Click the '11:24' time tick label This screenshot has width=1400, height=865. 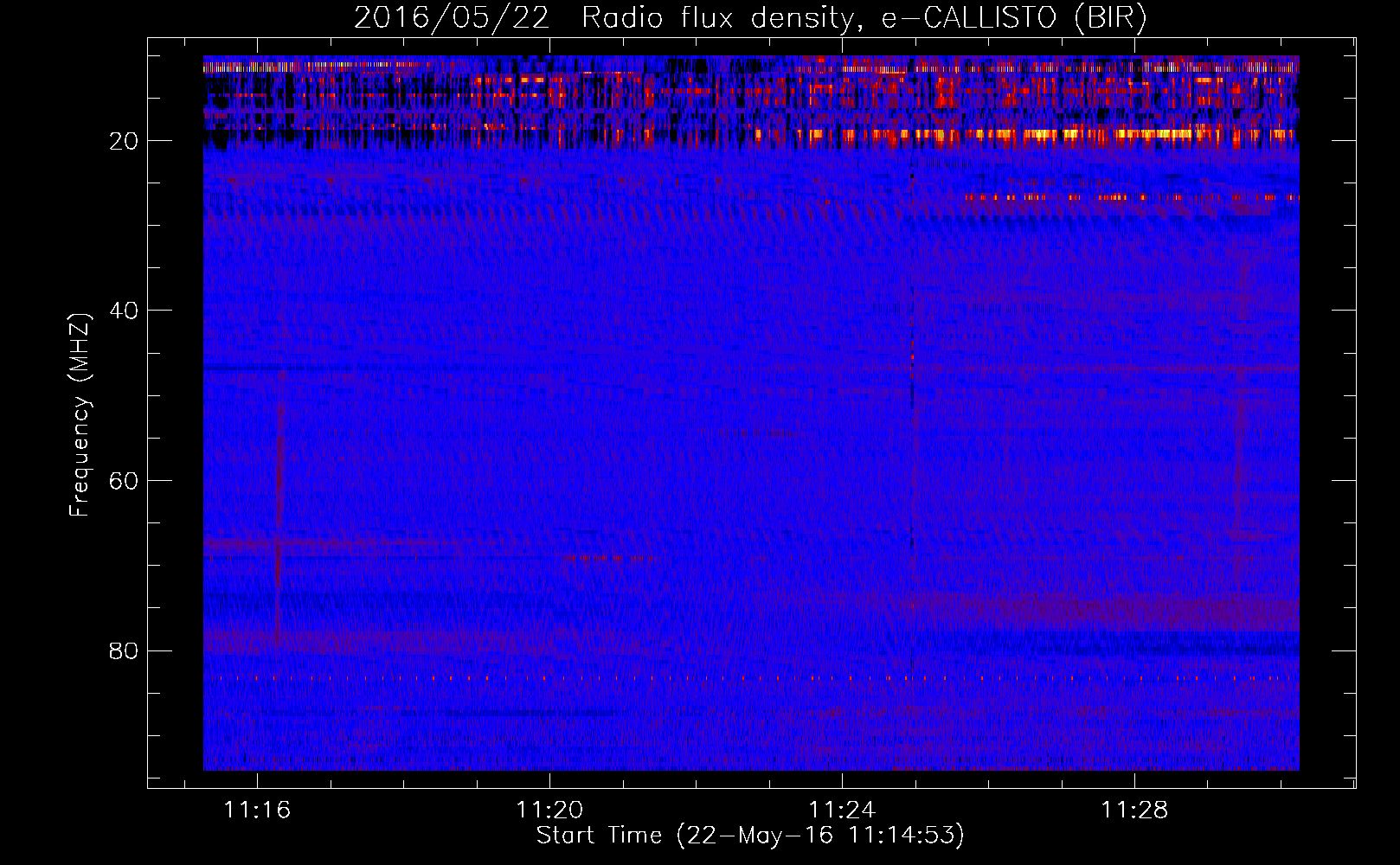tap(842, 811)
